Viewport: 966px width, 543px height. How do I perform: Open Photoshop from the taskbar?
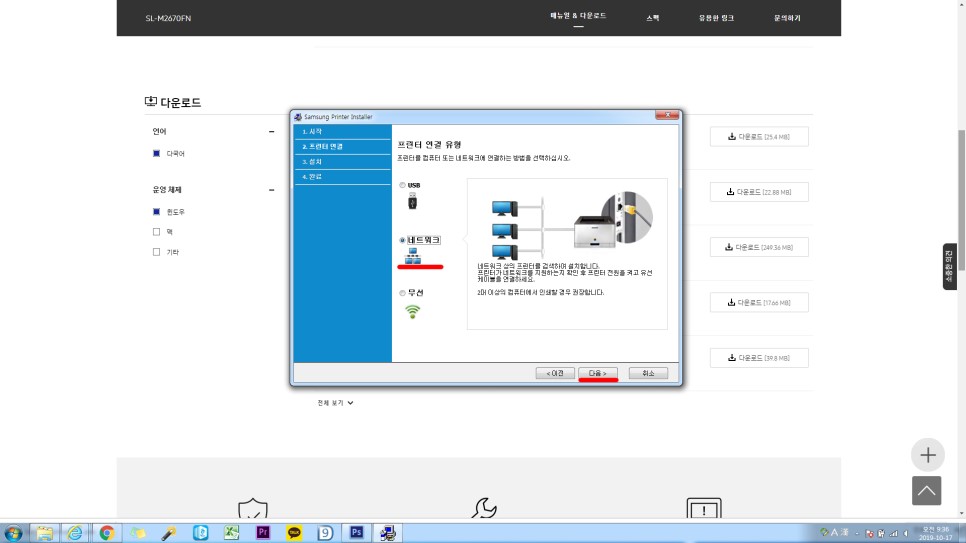356,533
